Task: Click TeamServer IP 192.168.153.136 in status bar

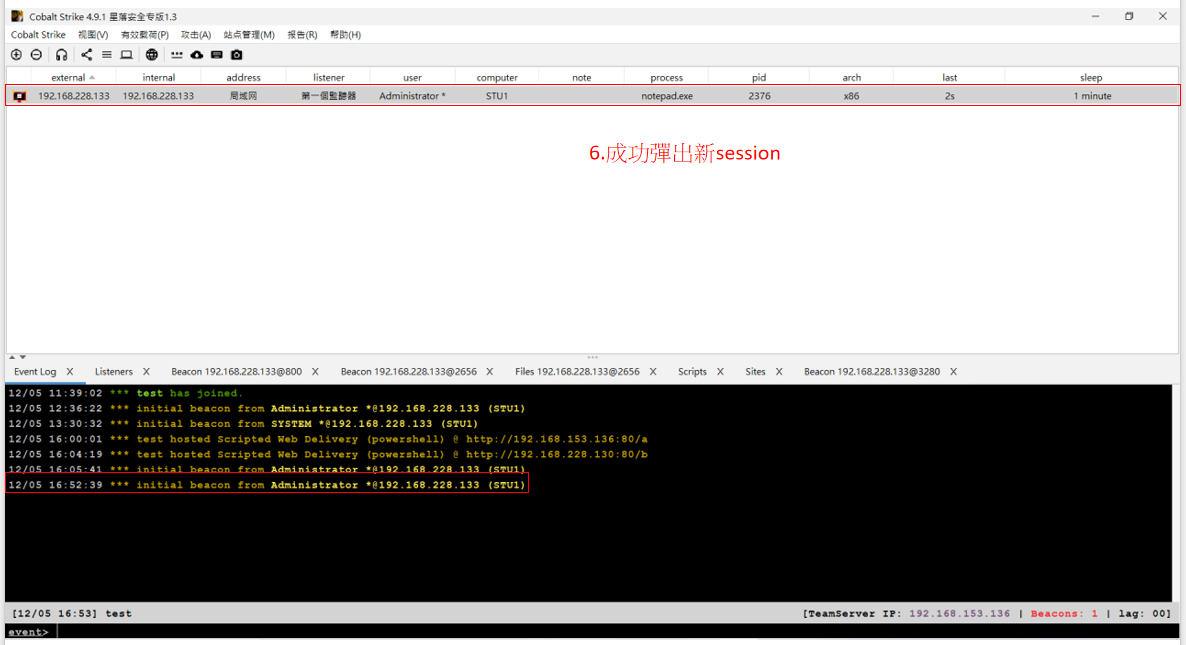Action: (959, 613)
